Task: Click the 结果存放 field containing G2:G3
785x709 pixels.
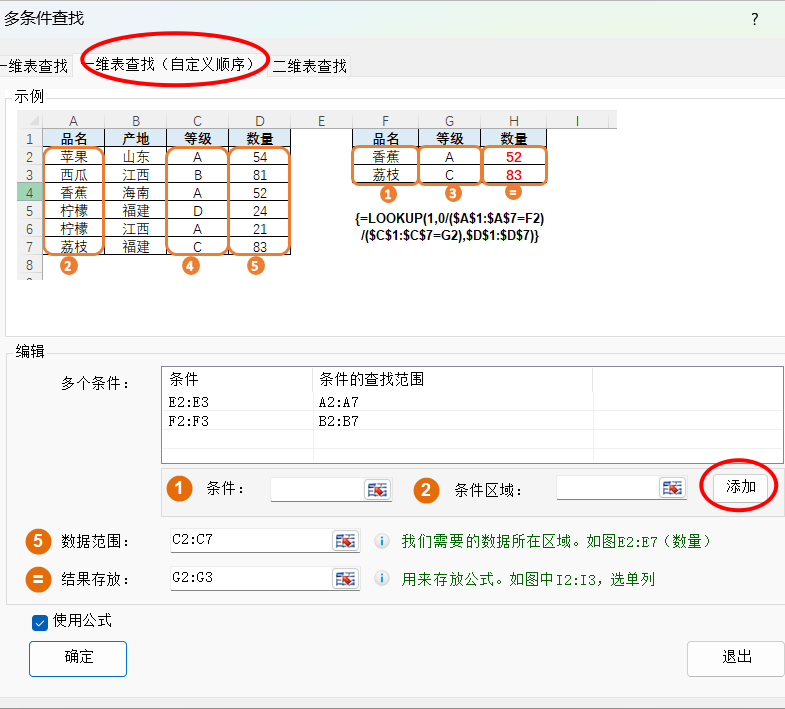Action: coord(251,578)
